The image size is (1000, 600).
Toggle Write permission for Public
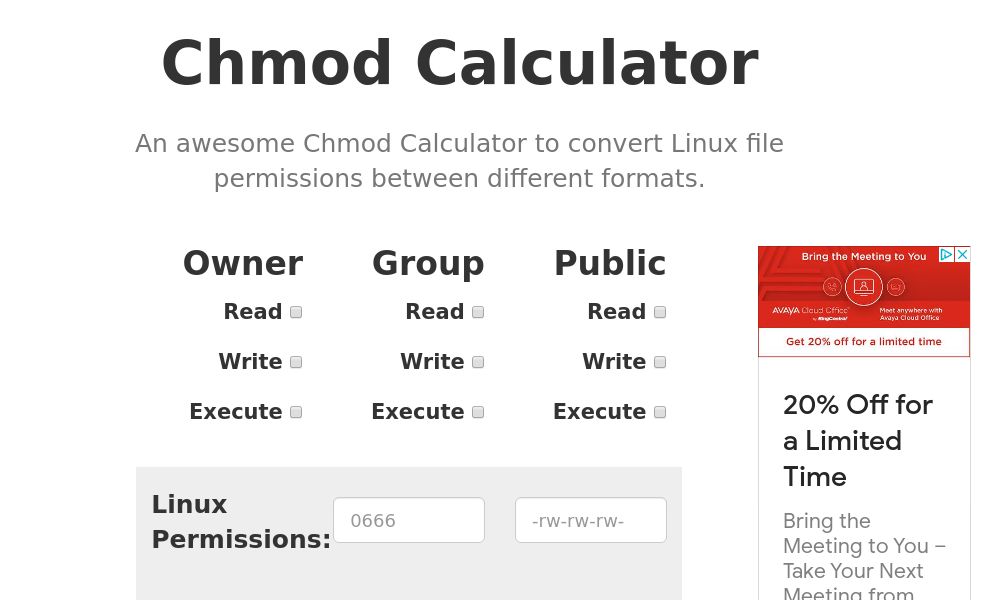click(660, 362)
